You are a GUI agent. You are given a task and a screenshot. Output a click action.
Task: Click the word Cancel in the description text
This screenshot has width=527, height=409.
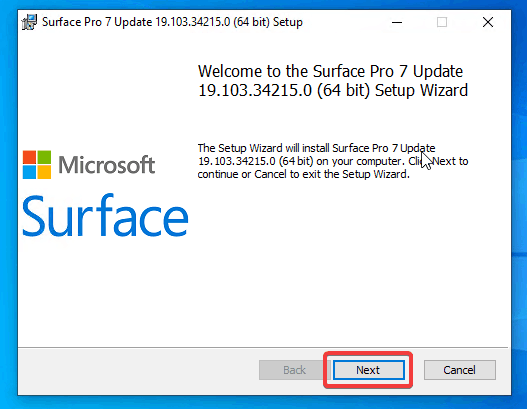click(270, 174)
